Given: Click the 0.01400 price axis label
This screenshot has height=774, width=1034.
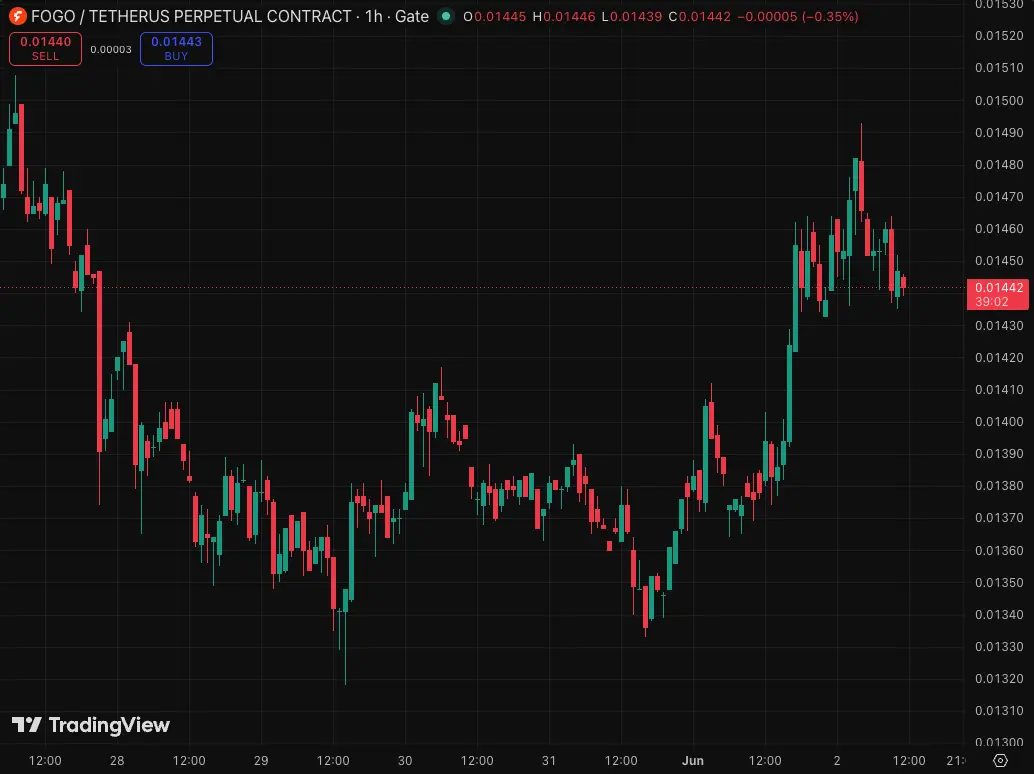Looking at the screenshot, I should pos(999,421).
